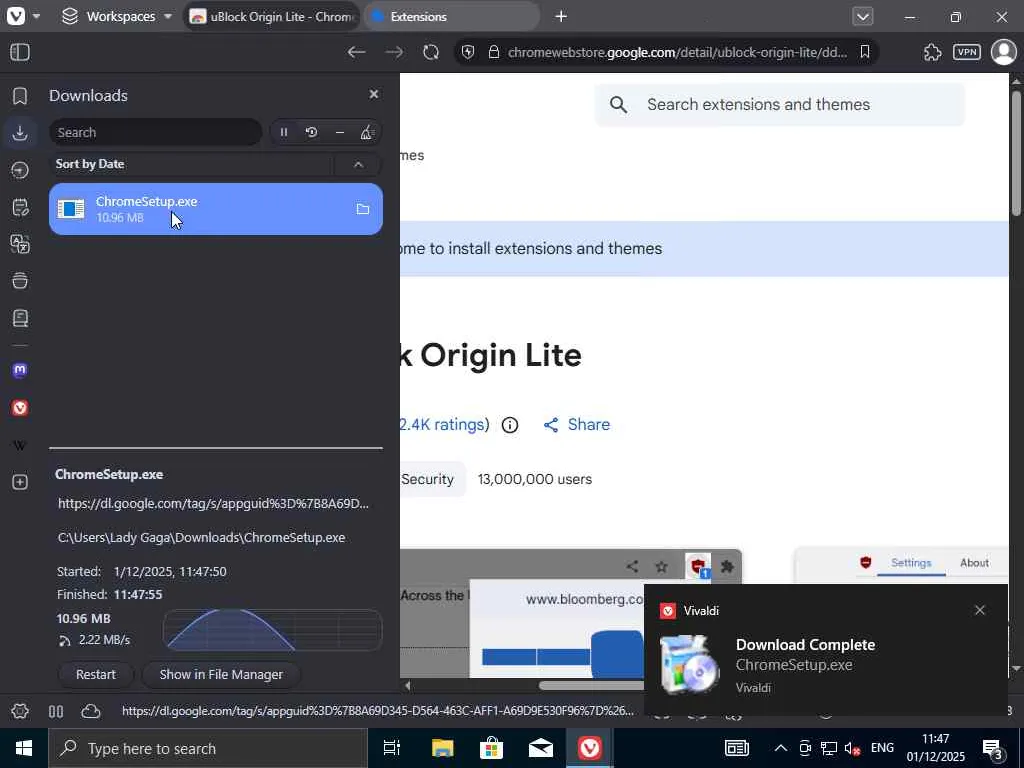Open the Bookmarks panel
This screenshot has width=1024, height=768.
click(x=20, y=96)
